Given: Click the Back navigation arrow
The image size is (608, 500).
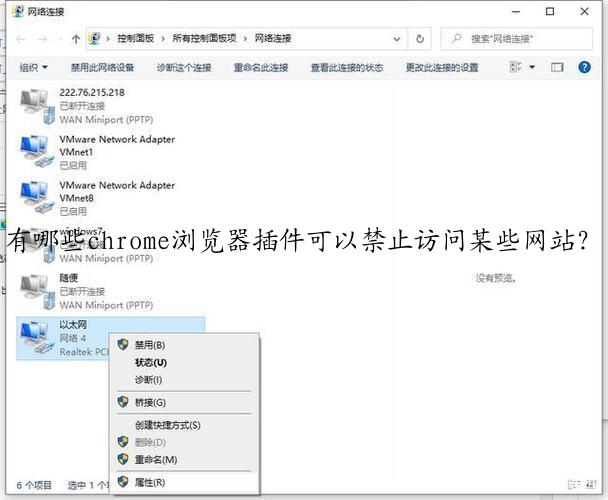Looking at the screenshot, I should [x=21, y=39].
